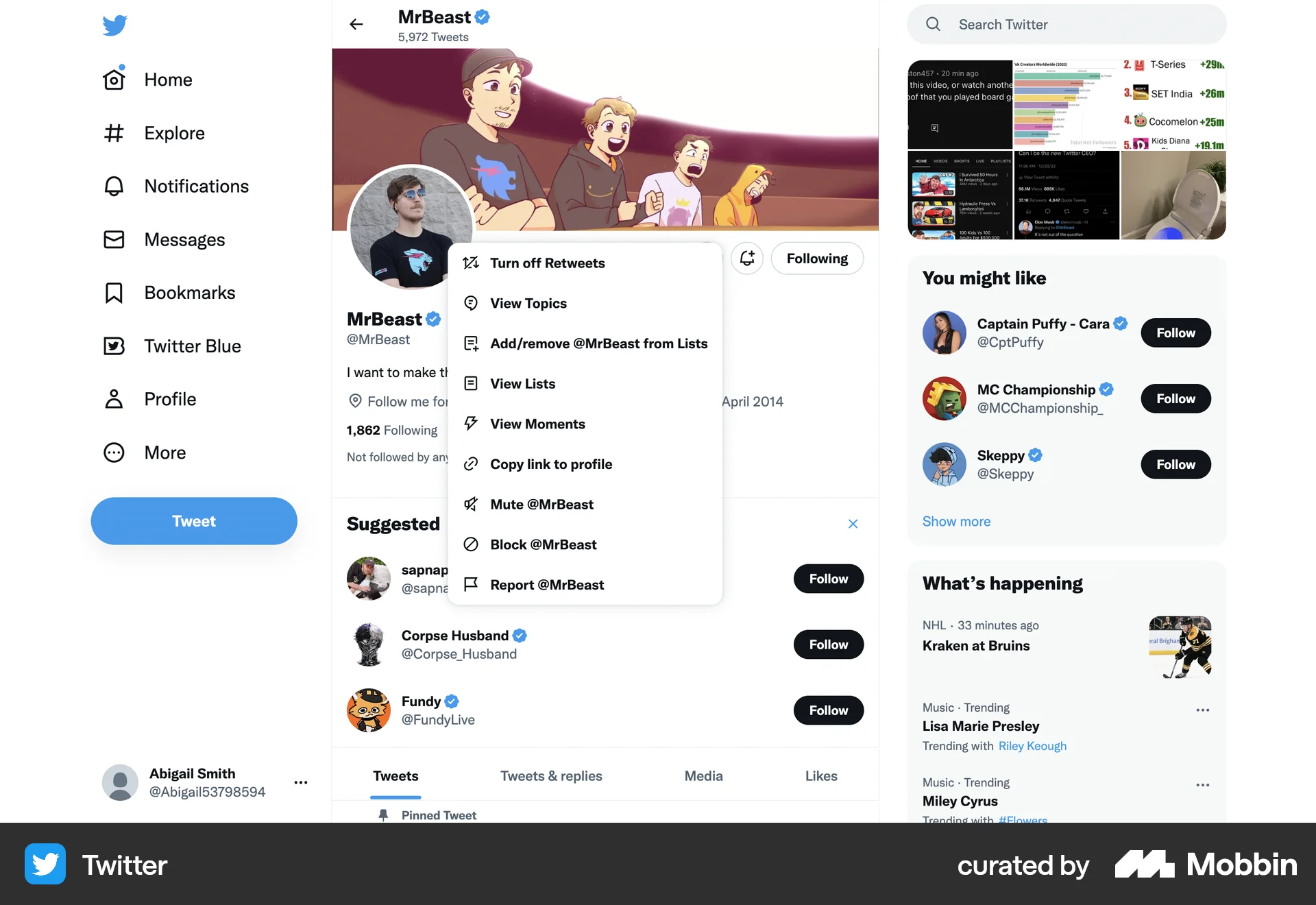Click the Search Twitter field
This screenshot has height=905, width=1316.
coord(1067,25)
